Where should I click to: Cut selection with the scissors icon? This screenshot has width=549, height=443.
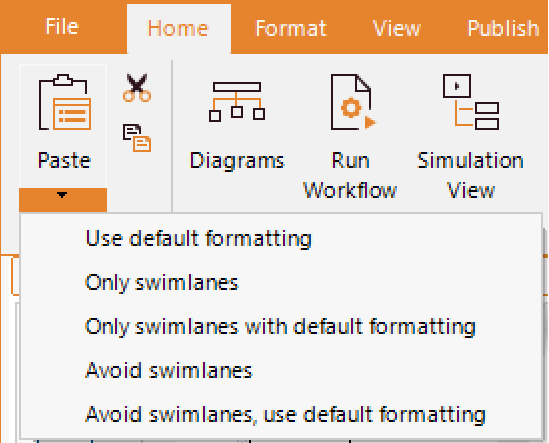pyautogui.click(x=137, y=88)
